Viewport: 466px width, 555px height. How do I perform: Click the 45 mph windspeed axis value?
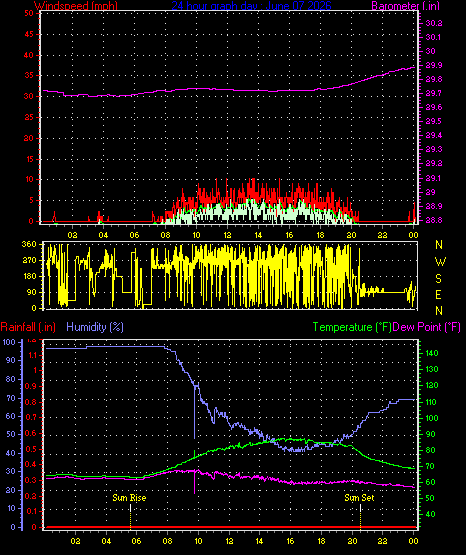point(29,34)
